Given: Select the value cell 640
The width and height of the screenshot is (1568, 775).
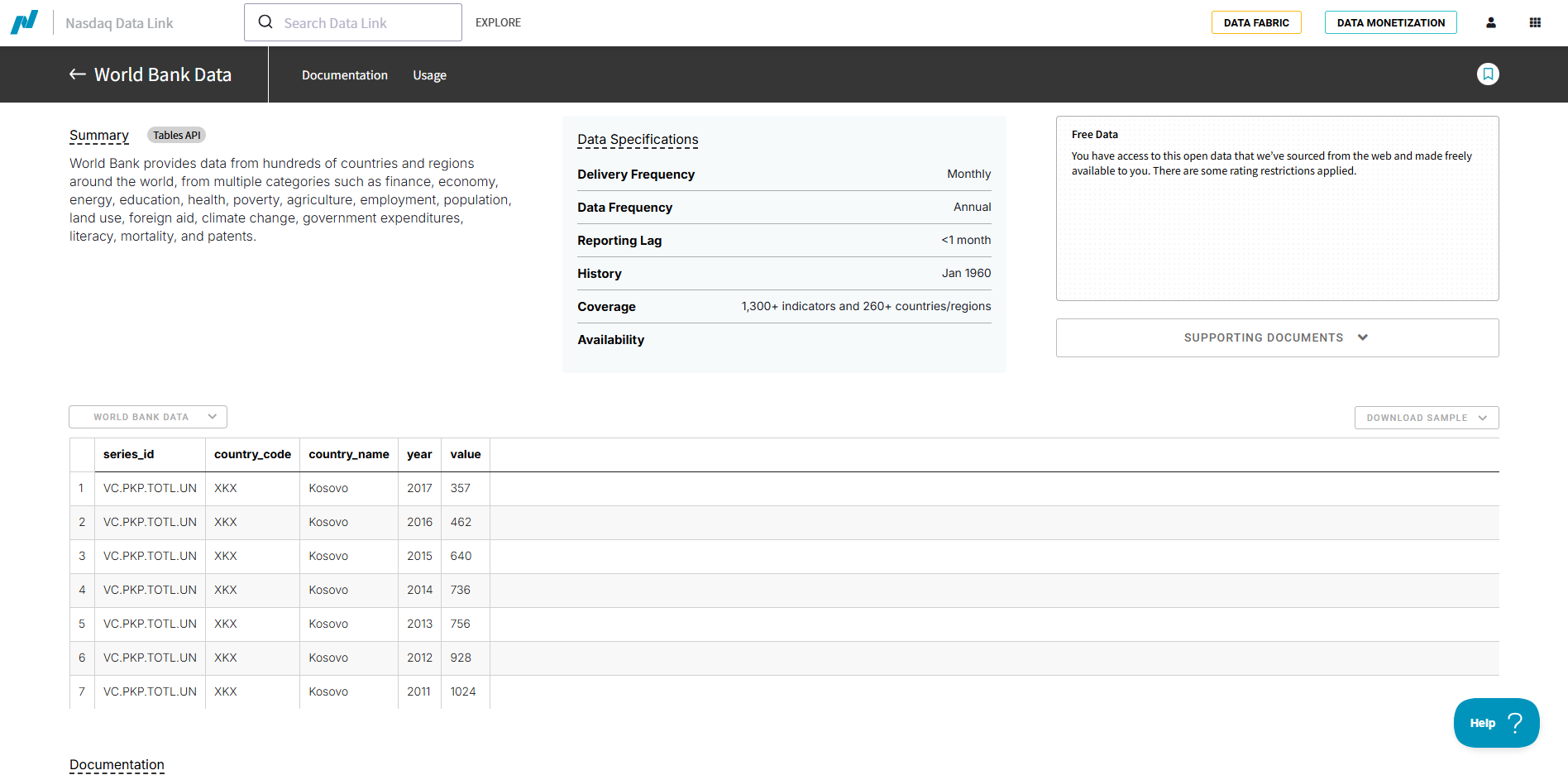Looking at the screenshot, I should click(466, 556).
